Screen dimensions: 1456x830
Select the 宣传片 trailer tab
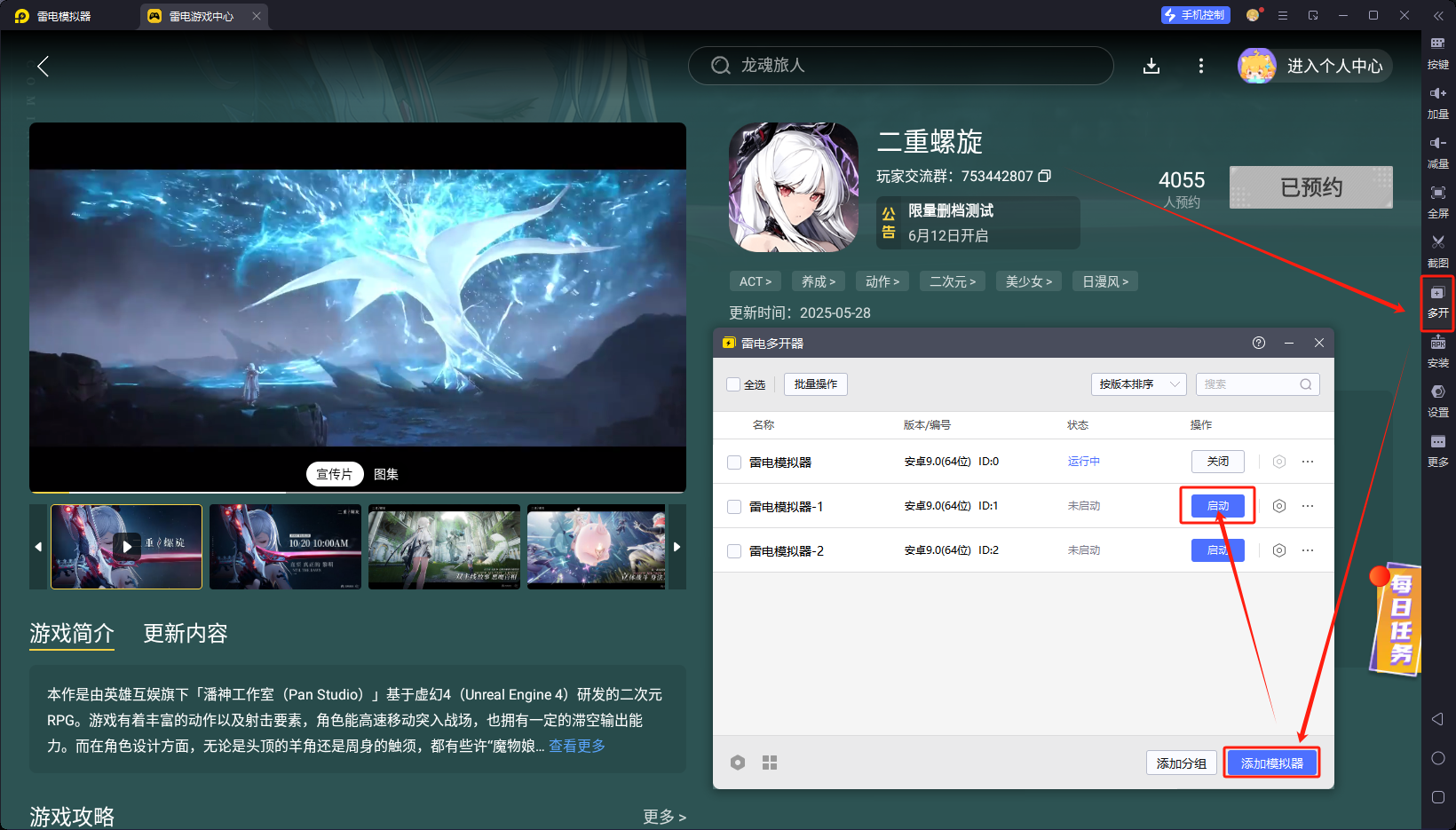point(335,474)
